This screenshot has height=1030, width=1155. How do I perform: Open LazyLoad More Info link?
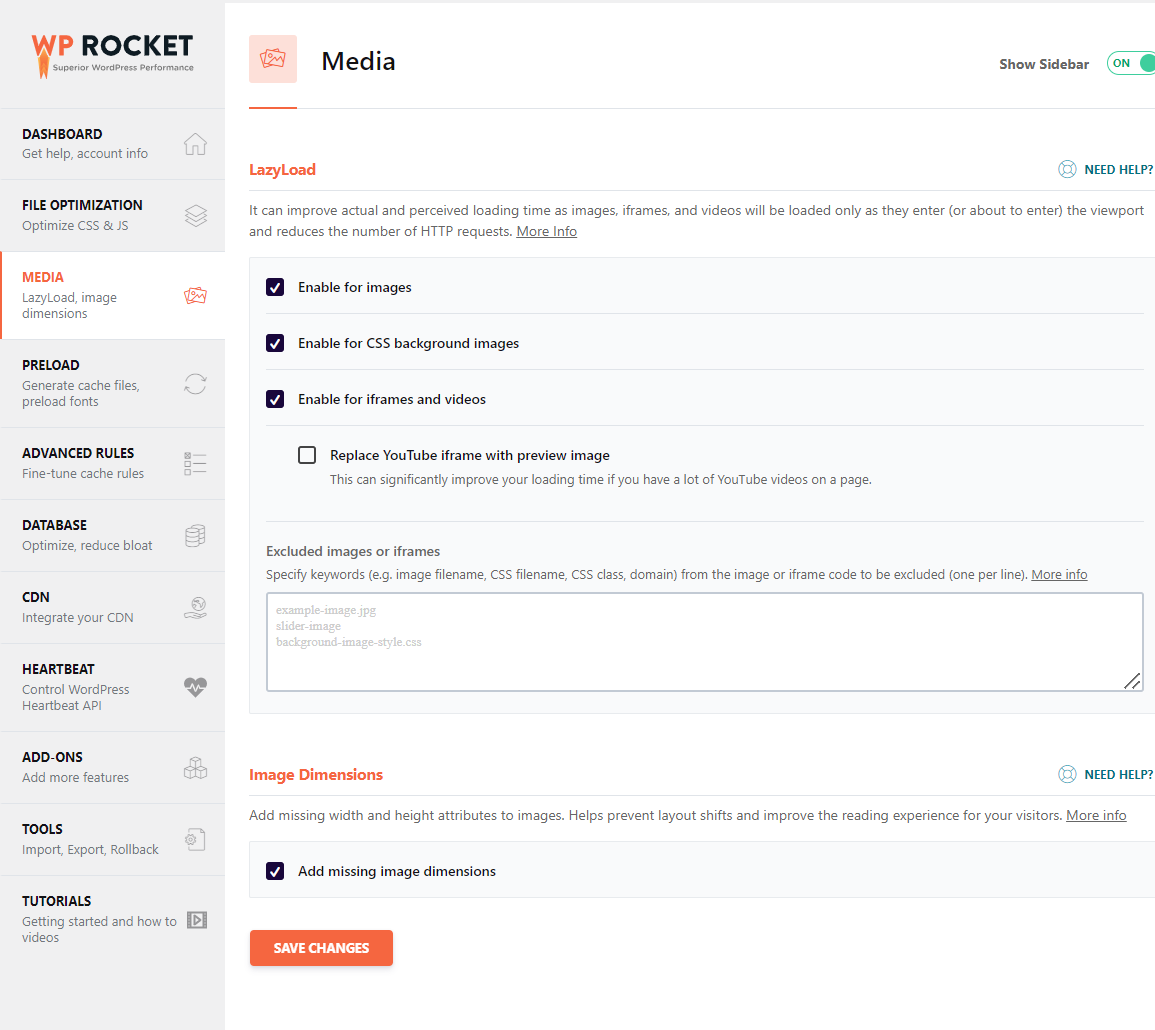[547, 231]
